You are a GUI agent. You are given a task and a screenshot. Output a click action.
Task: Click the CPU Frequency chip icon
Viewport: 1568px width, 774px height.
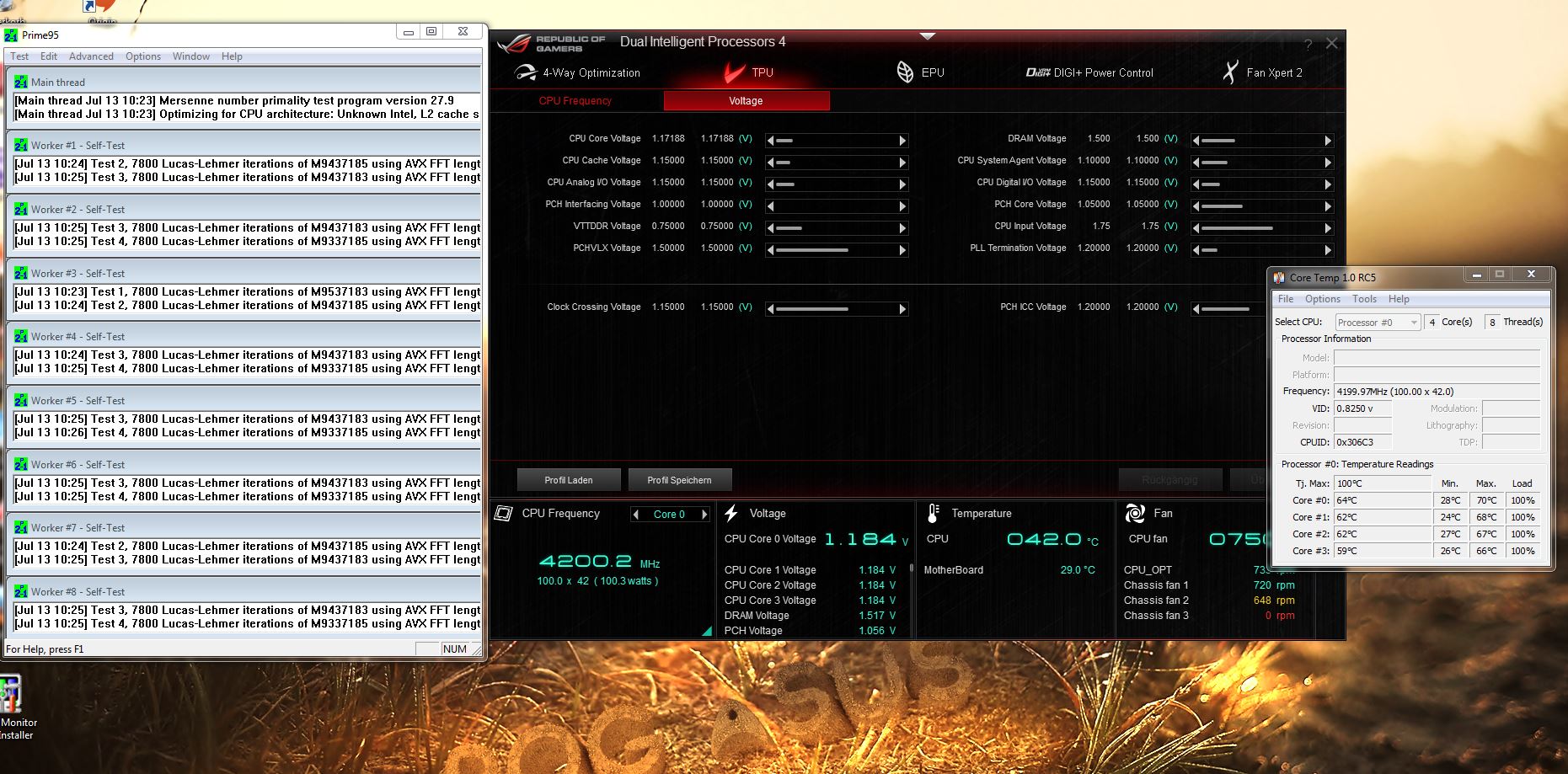coord(503,513)
